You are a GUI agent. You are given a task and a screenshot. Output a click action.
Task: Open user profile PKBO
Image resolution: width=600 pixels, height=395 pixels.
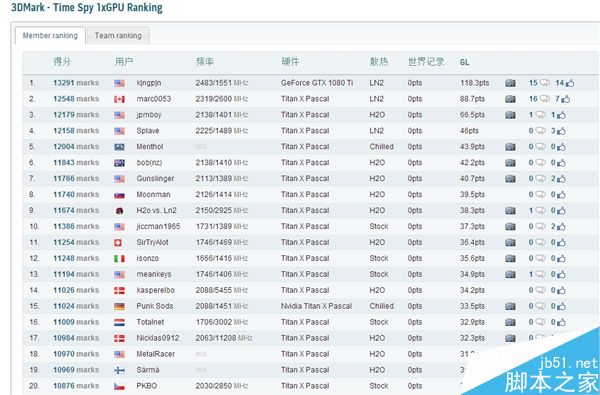[147, 386]
